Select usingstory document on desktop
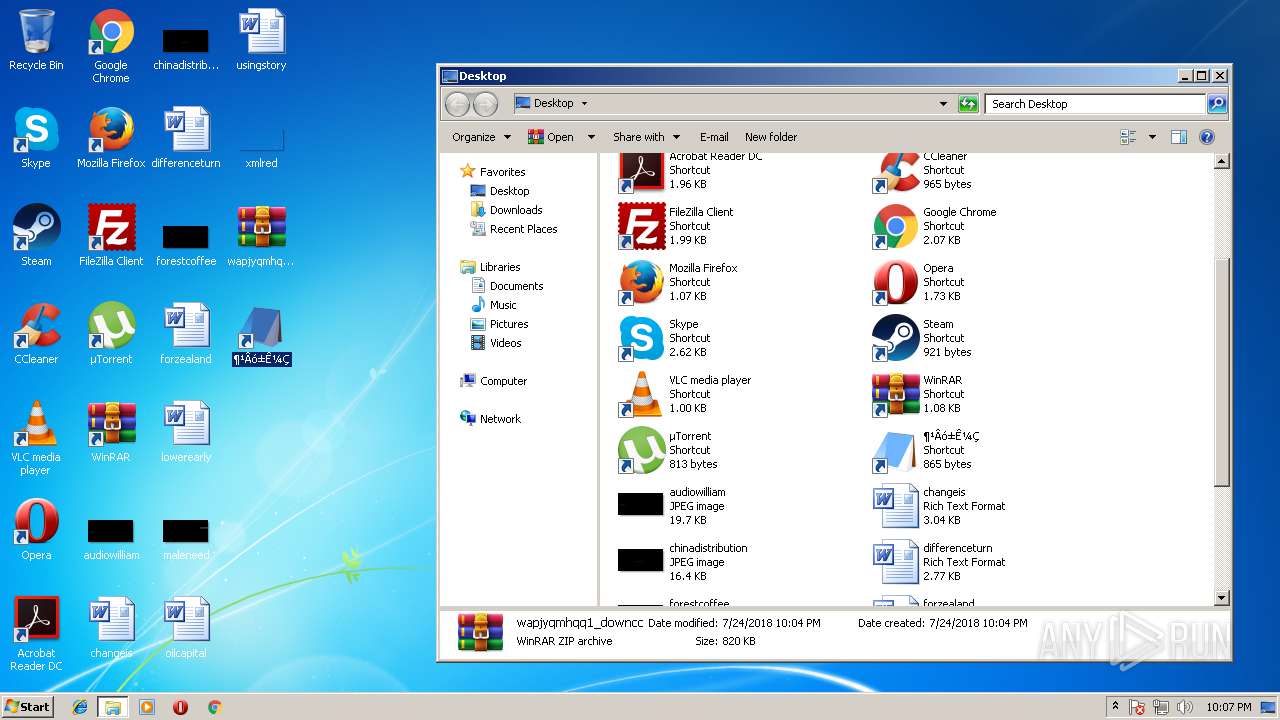The width and height of the screenshot is (1280, 720). coord(262,40)
